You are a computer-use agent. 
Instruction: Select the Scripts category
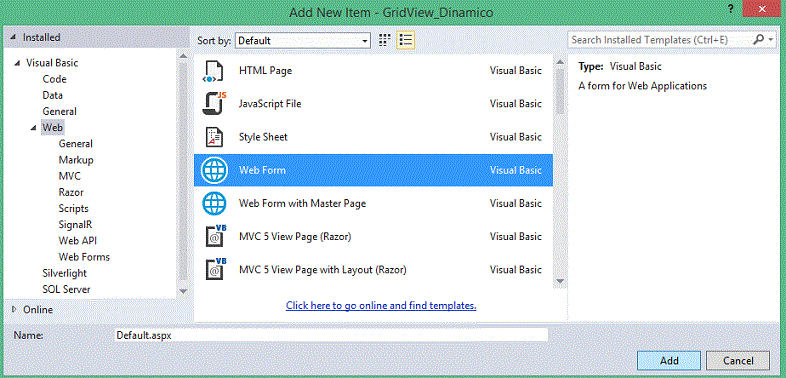tap(73, 209)
